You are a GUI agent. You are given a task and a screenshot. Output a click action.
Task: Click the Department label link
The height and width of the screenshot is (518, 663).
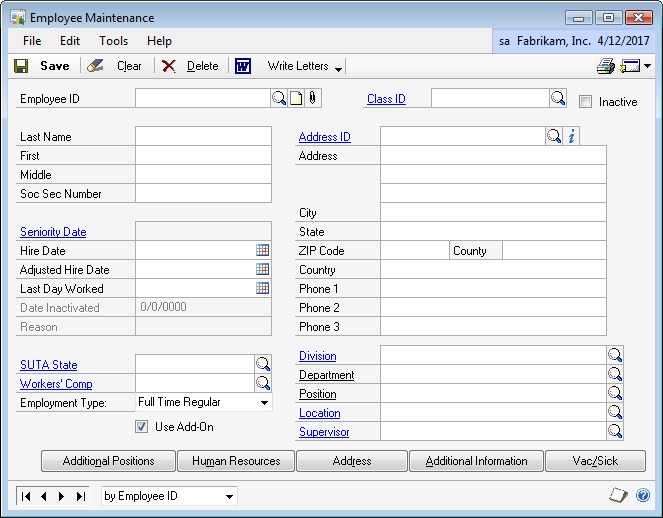coord(326,375)
